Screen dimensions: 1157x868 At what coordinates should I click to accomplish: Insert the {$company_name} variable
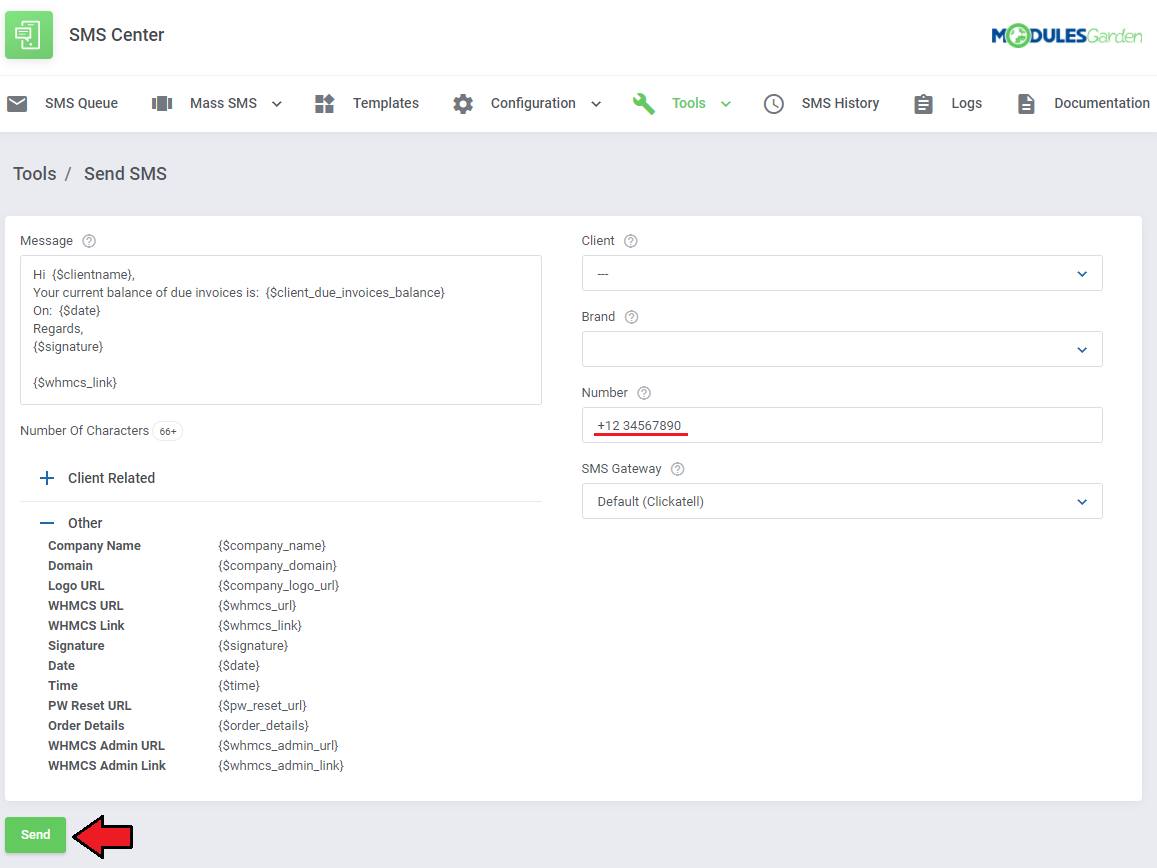tap(272, 546)
